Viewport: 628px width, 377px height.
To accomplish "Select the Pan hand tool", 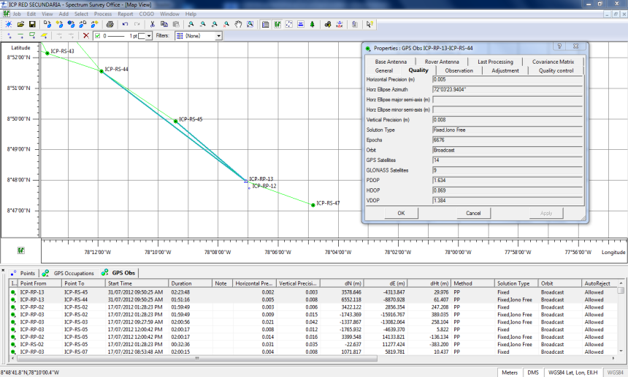I will point(238,24).
